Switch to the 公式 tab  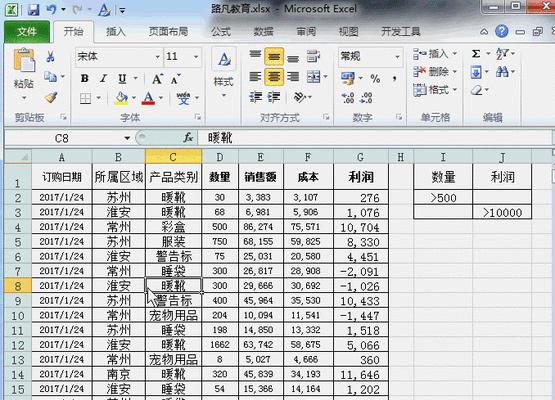221,32
